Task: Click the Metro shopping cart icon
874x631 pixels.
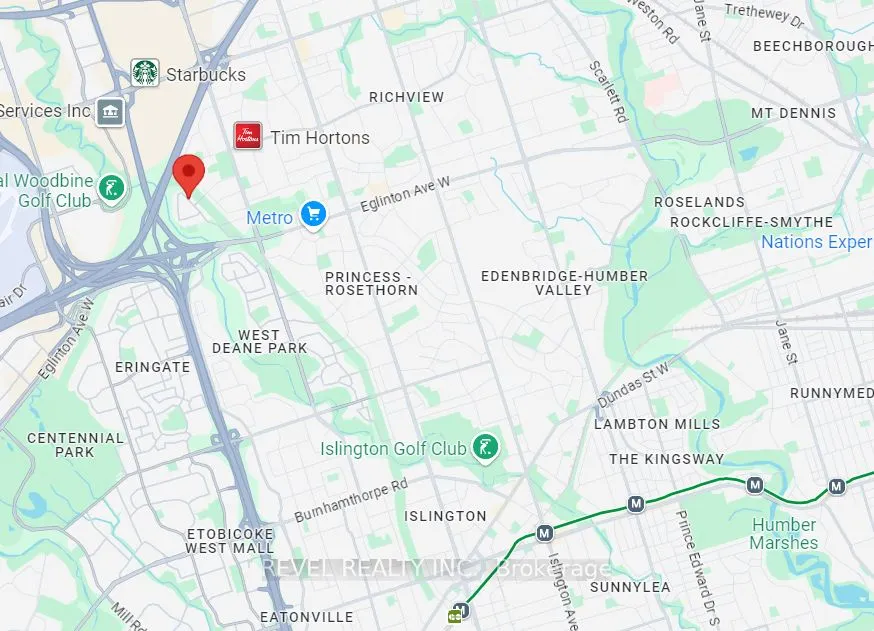Action: point(314,215)
